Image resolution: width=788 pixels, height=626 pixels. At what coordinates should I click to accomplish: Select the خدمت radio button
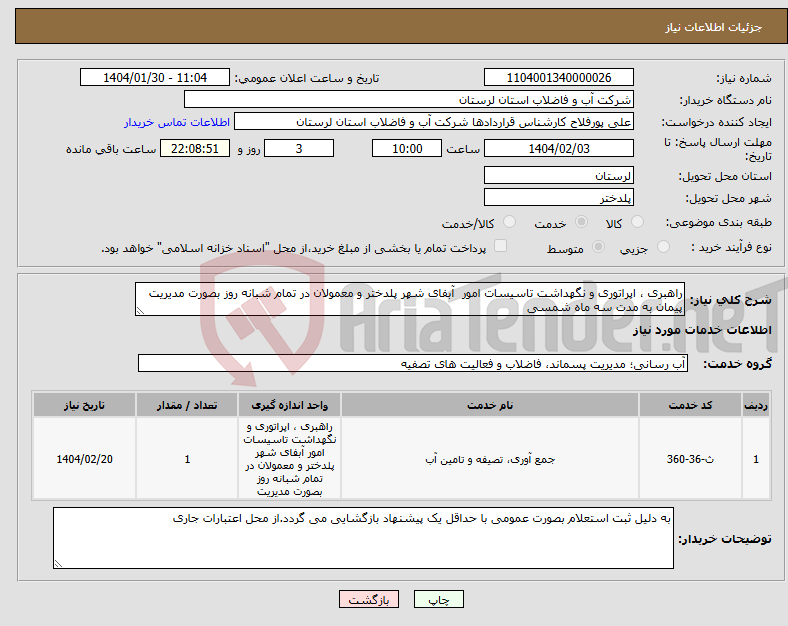coord(581,222)
